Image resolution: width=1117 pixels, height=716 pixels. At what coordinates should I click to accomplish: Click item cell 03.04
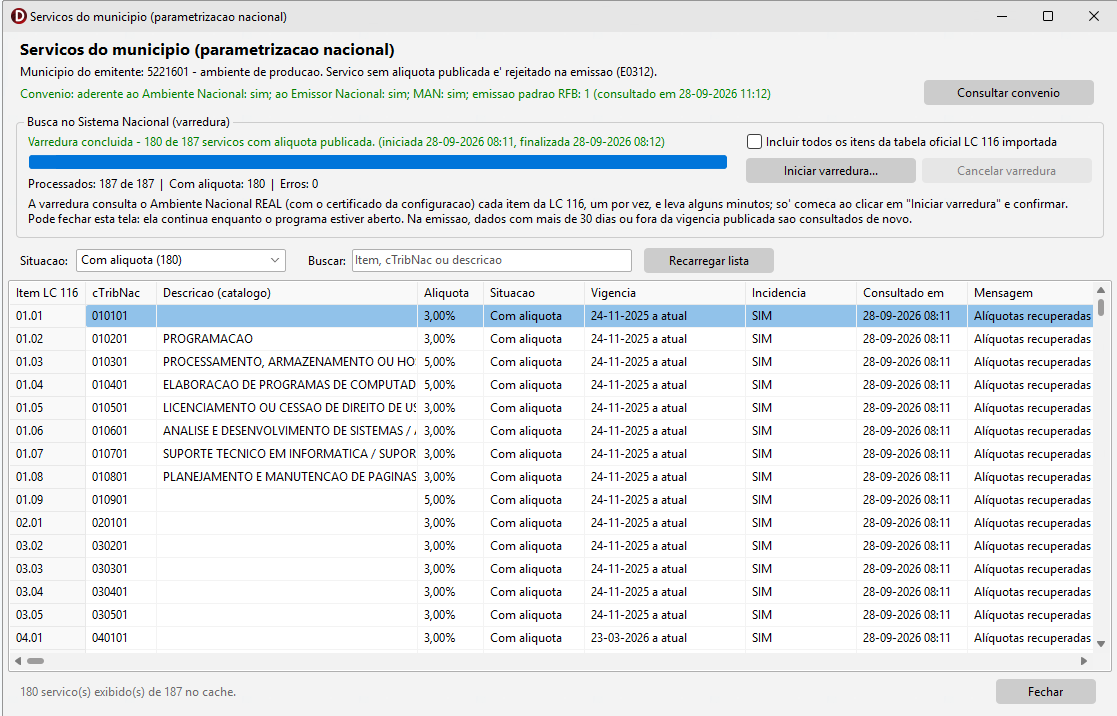tap(47, 591)
